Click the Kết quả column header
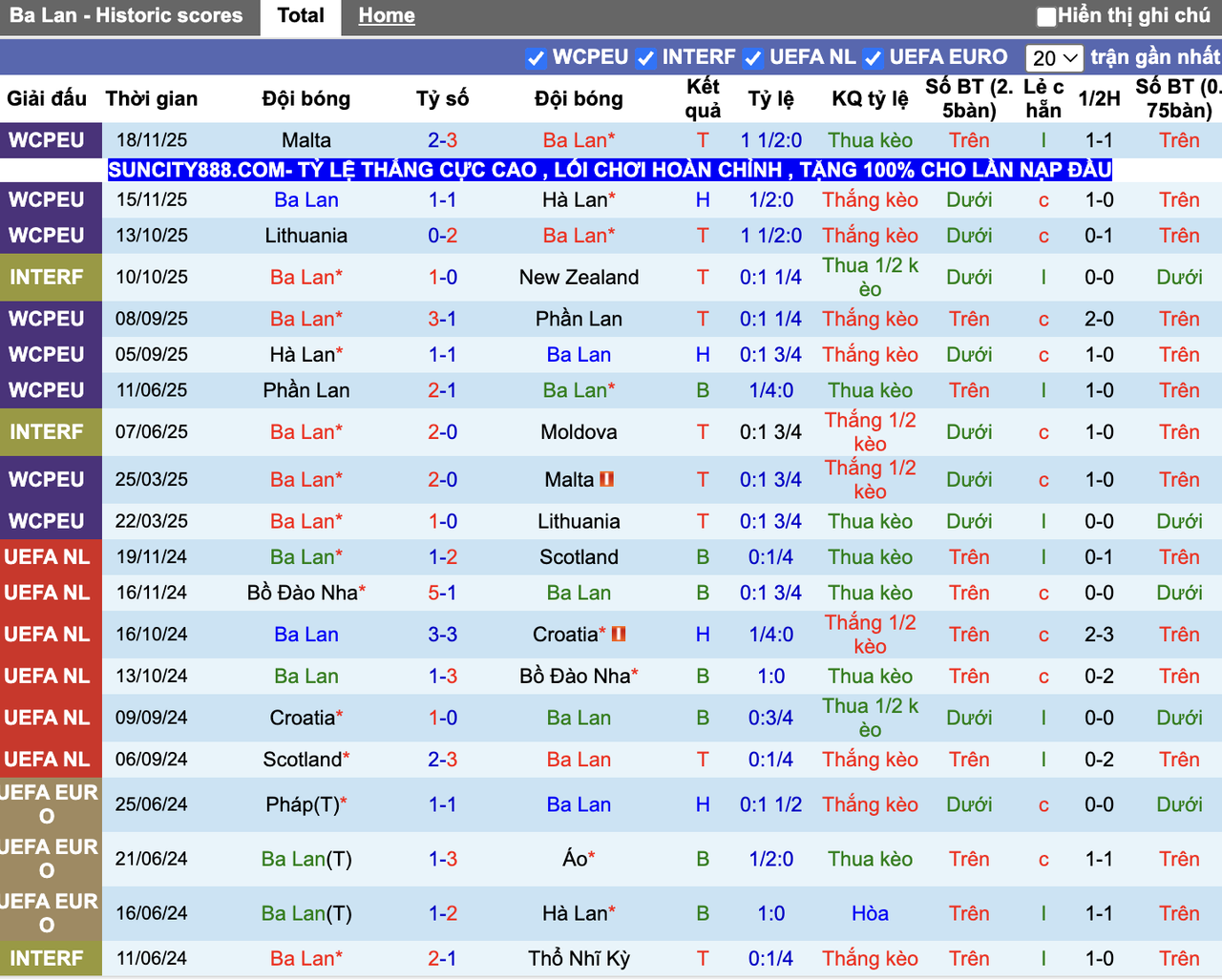Viewport: 1222px width, 980px height. [x=703, y=98]
